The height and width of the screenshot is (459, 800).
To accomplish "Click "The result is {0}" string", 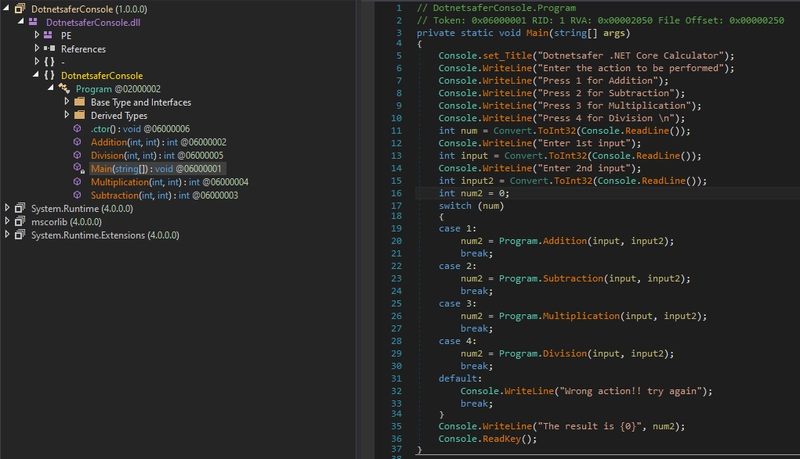I will tap(590, 426).
